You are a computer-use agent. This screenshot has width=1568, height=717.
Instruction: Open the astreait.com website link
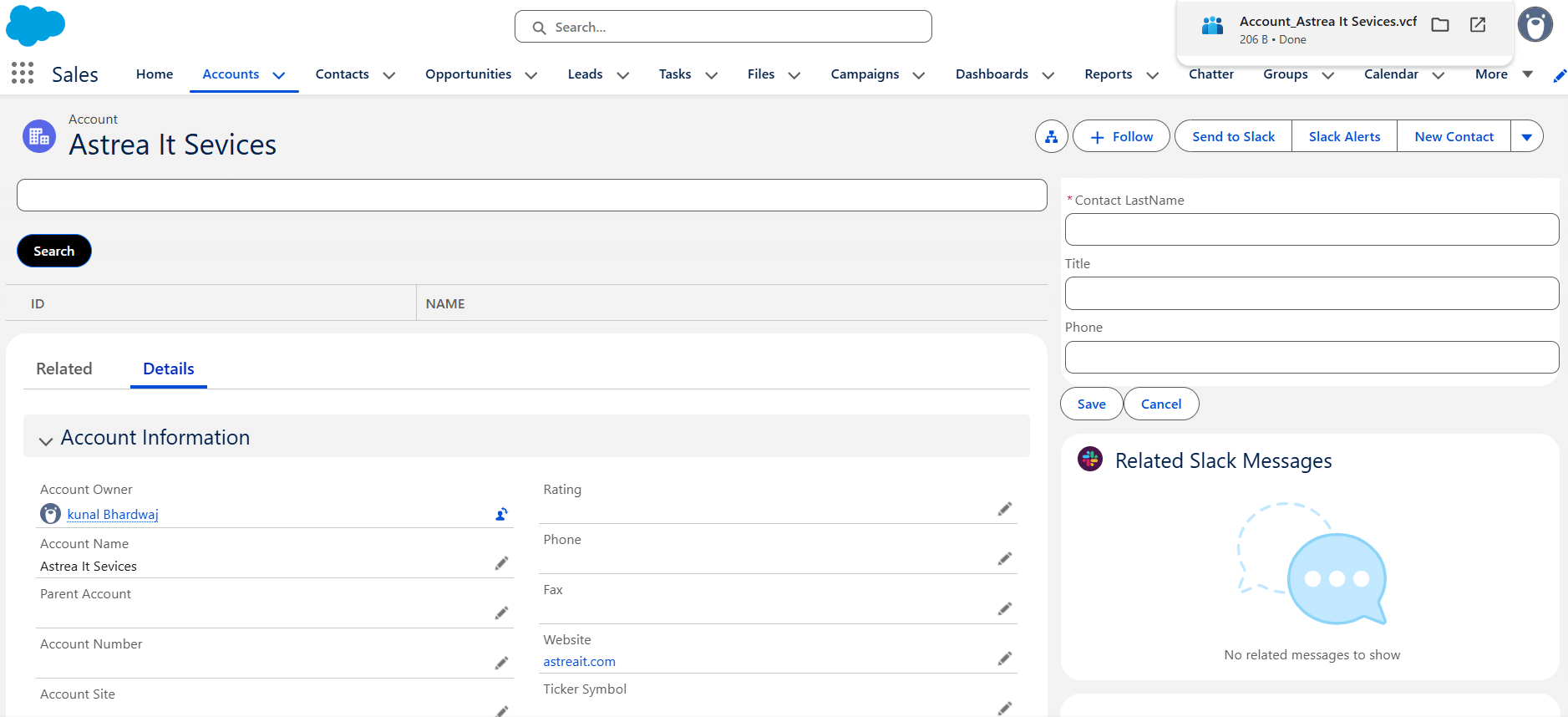[579, 662]
